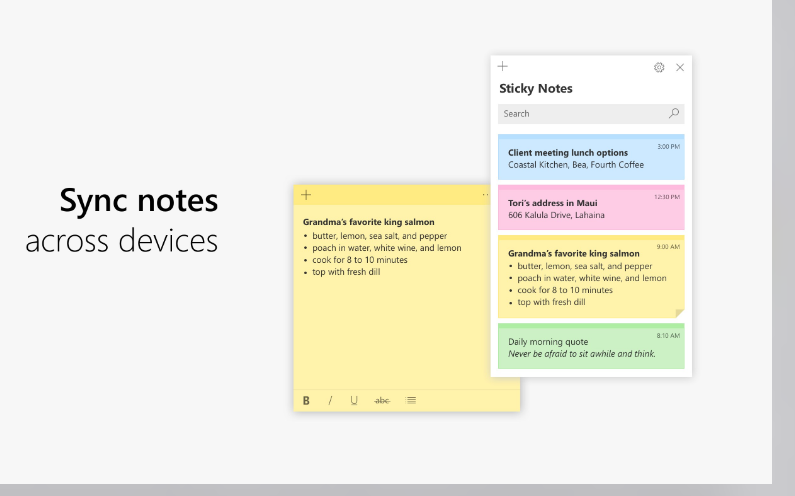Click the Search field in Sticky Notes
Image resolution: width=795 pixels, height=496 pixels.
(591, 114)
